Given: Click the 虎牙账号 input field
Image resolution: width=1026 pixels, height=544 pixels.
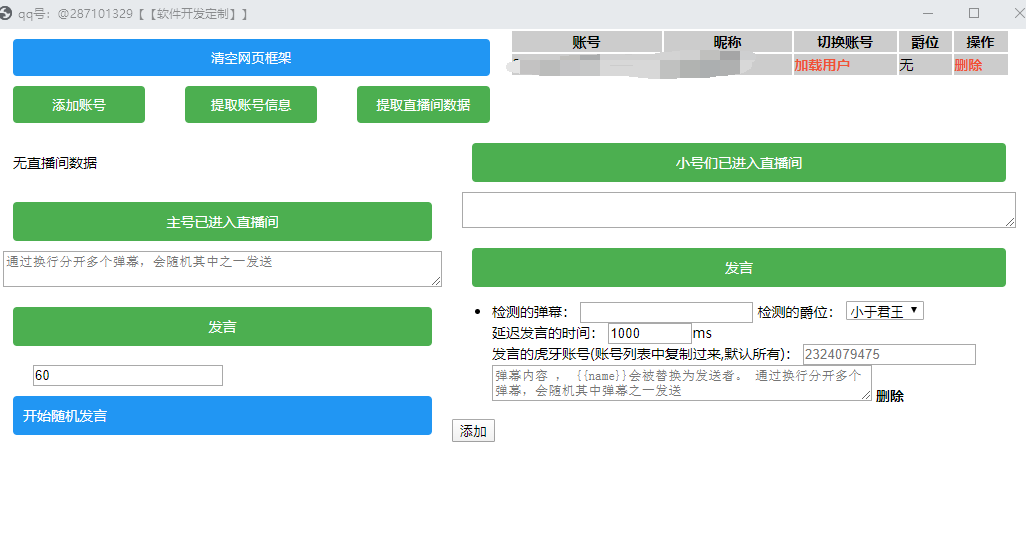Looking at the screenshot, I should 888,355.
